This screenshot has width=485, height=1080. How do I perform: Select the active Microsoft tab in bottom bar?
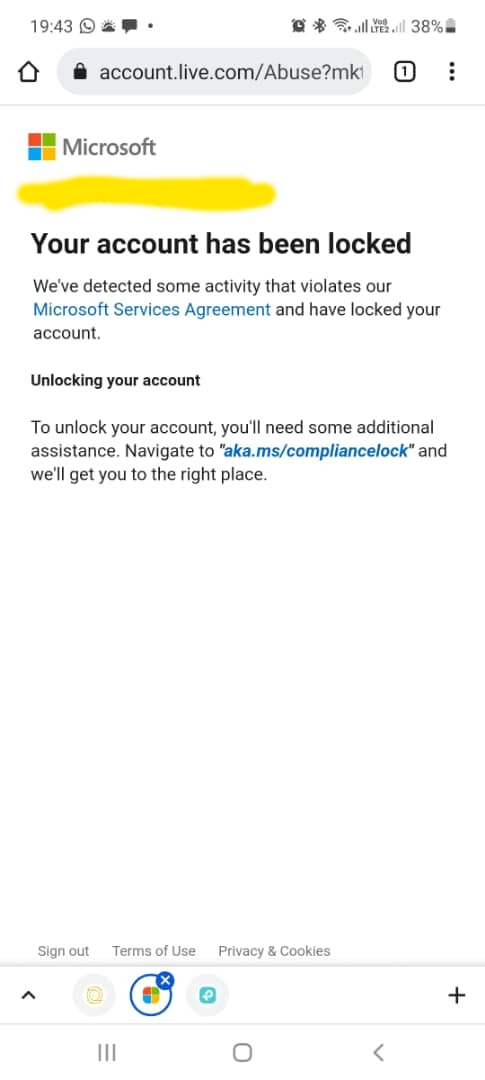tap(150, 996)
